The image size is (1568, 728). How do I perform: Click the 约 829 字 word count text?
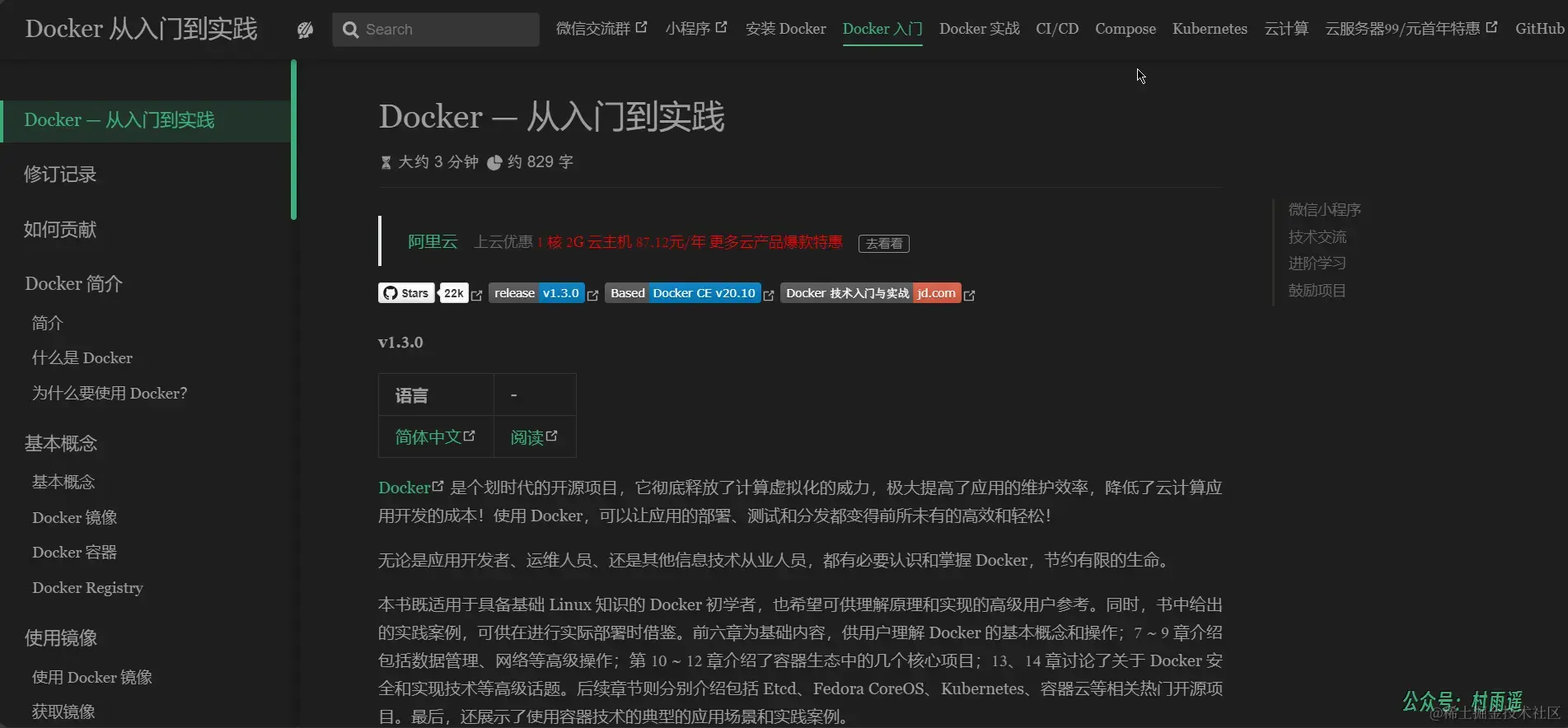(541, 162)
